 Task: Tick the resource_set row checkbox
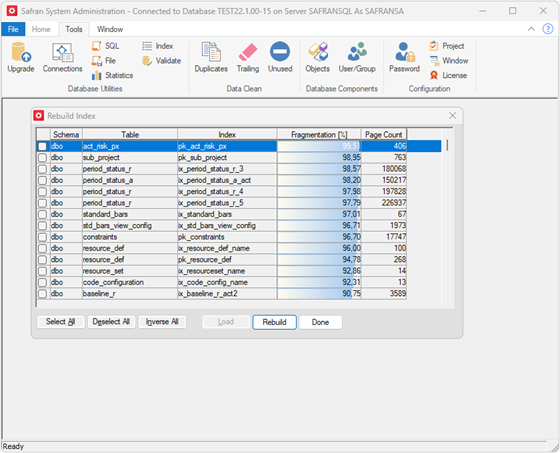42,271
